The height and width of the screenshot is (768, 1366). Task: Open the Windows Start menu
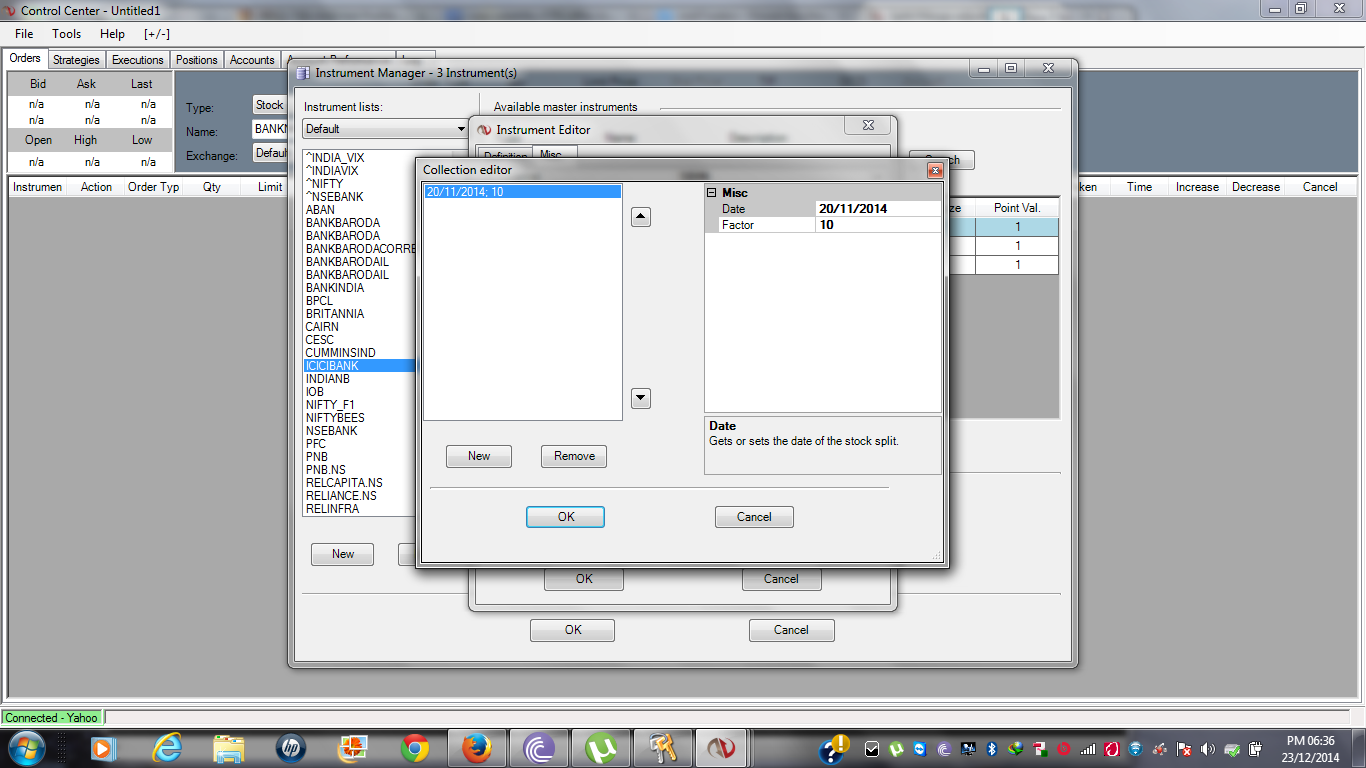pyautogui.click(x=25, y=748)
